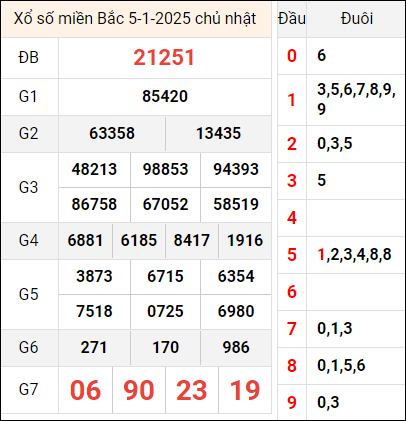This screenshot has height=421, width=406.
Task: Select the G7 red number 19
Action: point(245,390)
